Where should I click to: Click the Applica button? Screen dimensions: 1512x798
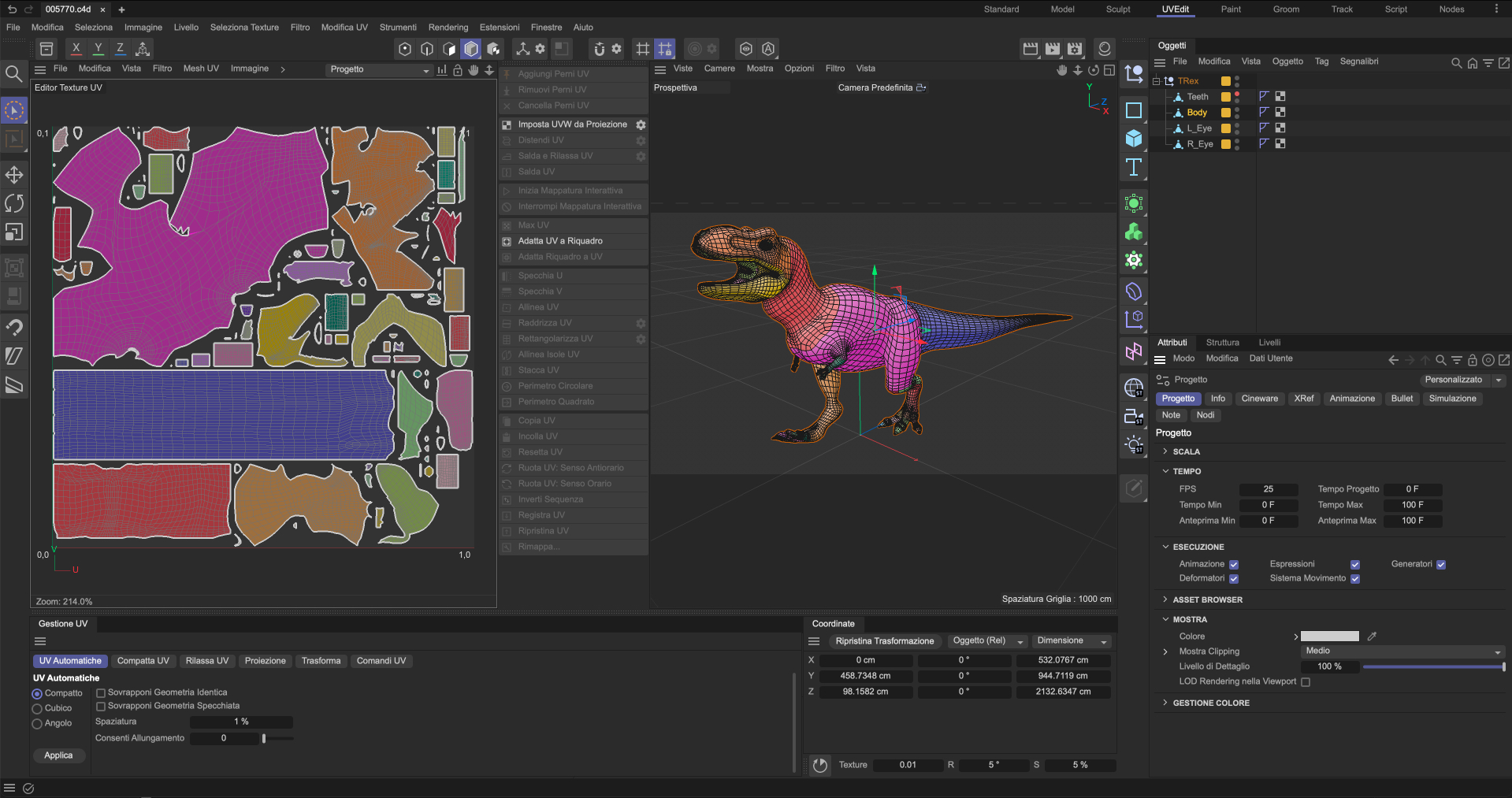point(58,755)
